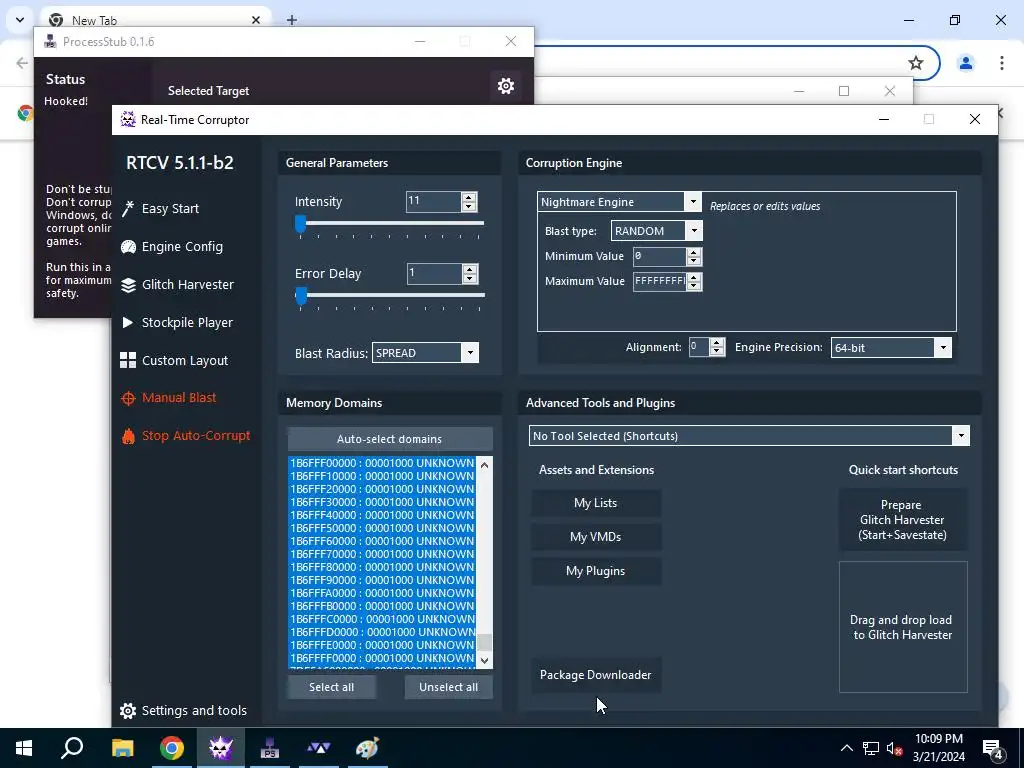
Task: Open Custom Layout section
Action: tap(185, 360)
